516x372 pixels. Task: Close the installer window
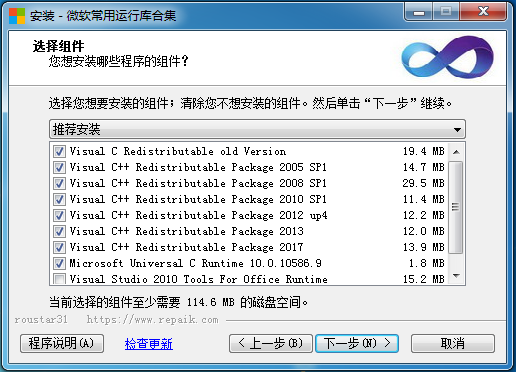tap(483, 12)
